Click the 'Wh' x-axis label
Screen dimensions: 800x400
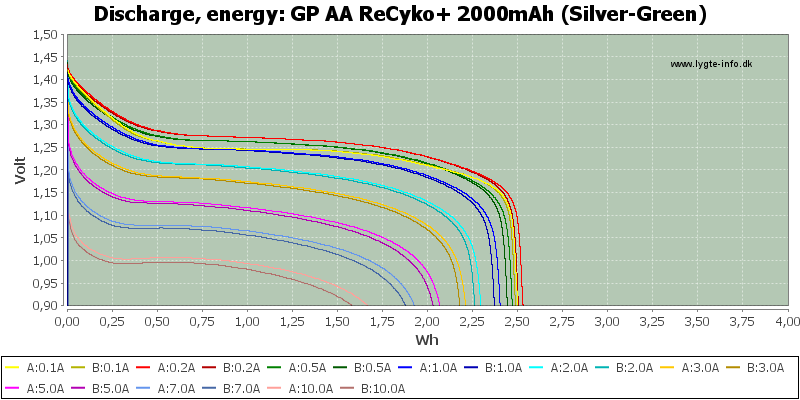point(427,340)
